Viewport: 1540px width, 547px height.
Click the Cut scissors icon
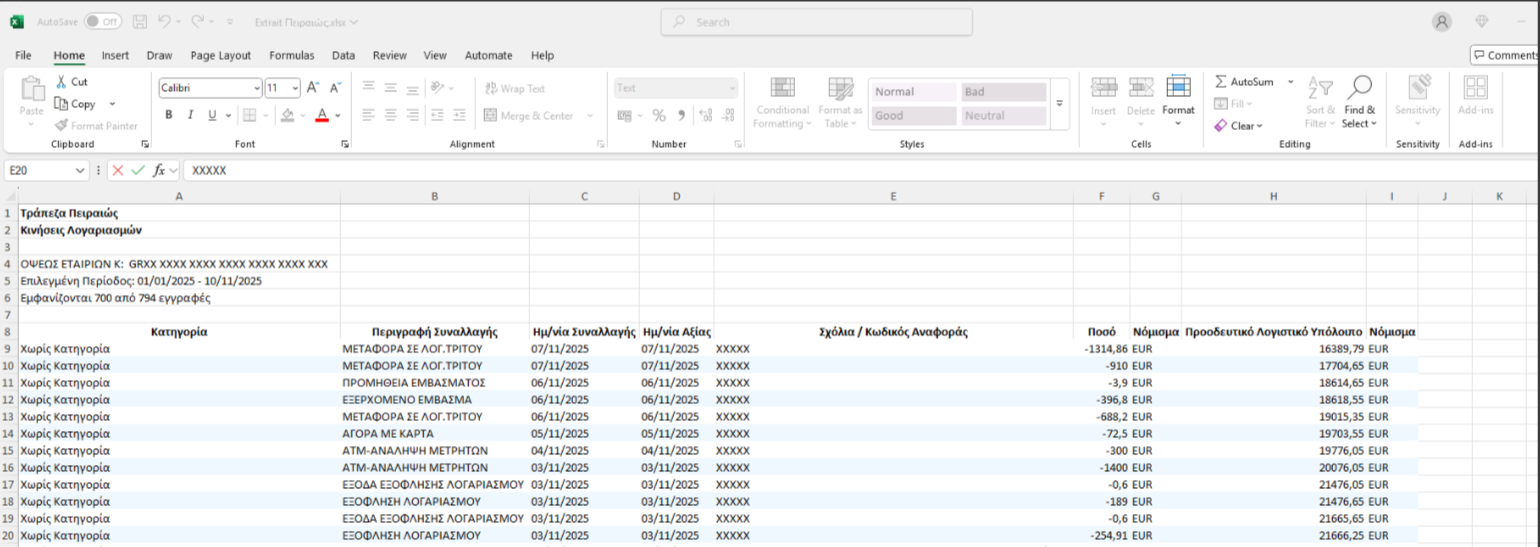[61, 82]
